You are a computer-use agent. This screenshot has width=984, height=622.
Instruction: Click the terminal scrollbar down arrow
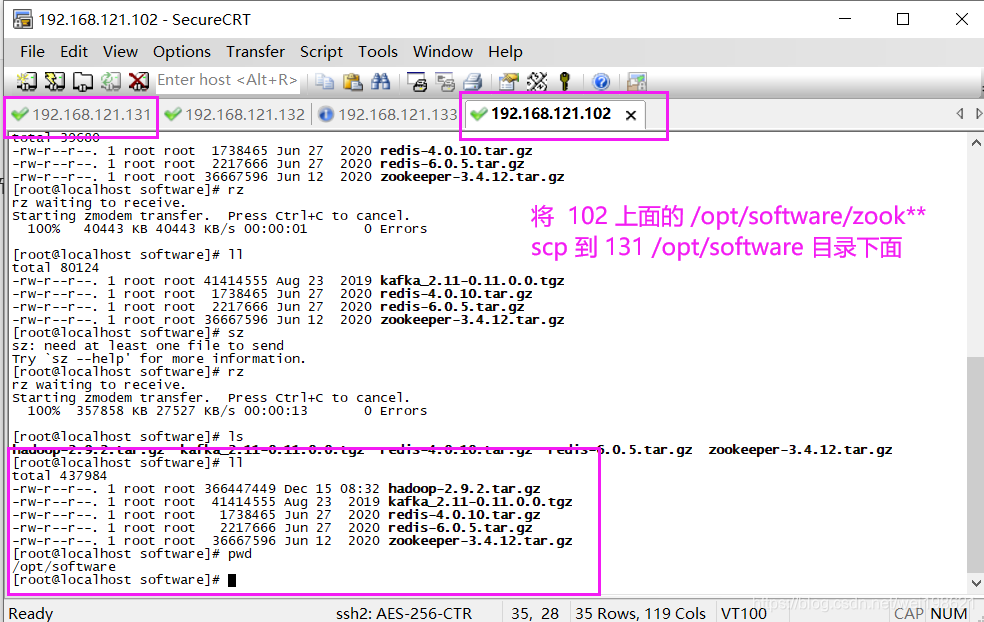(976, 583)
